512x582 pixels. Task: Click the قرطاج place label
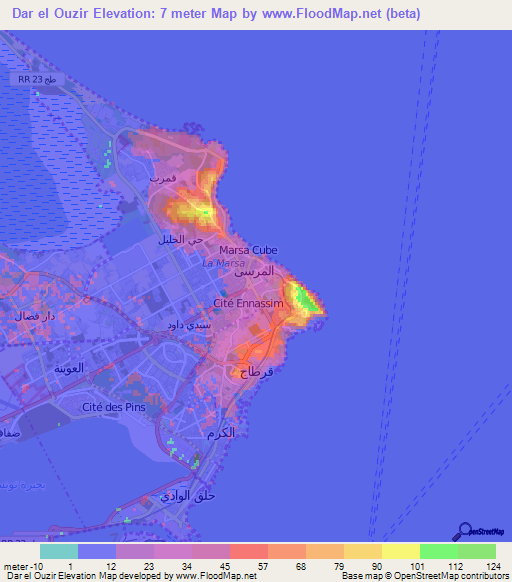pyautogui.click(x=256, y=372)
